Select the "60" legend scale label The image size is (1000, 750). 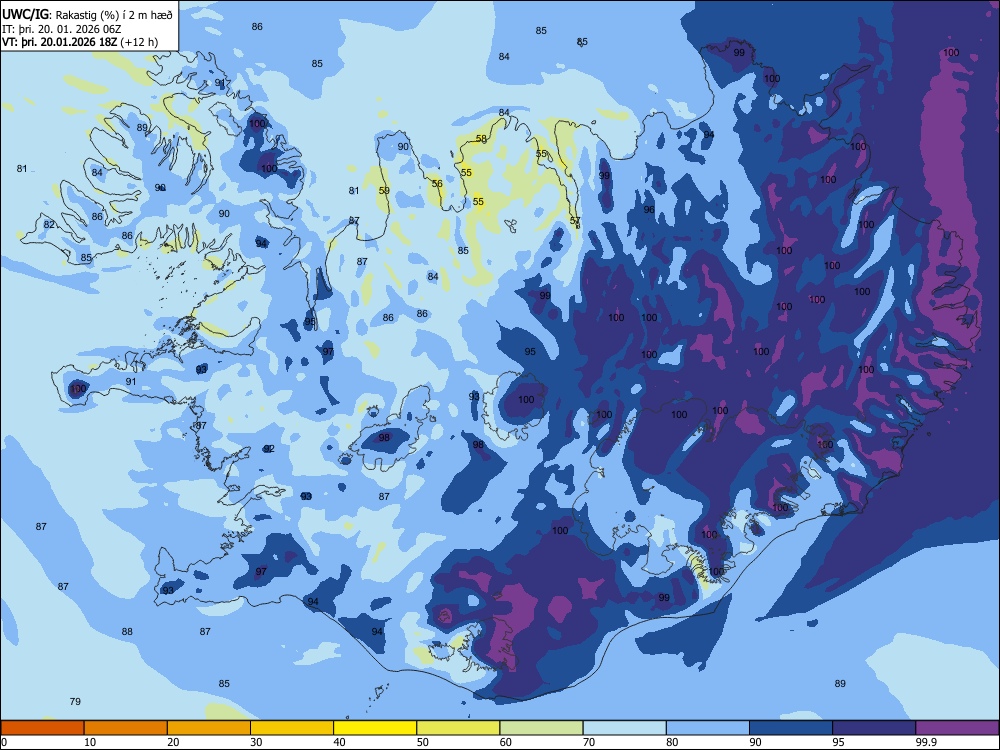506,742
